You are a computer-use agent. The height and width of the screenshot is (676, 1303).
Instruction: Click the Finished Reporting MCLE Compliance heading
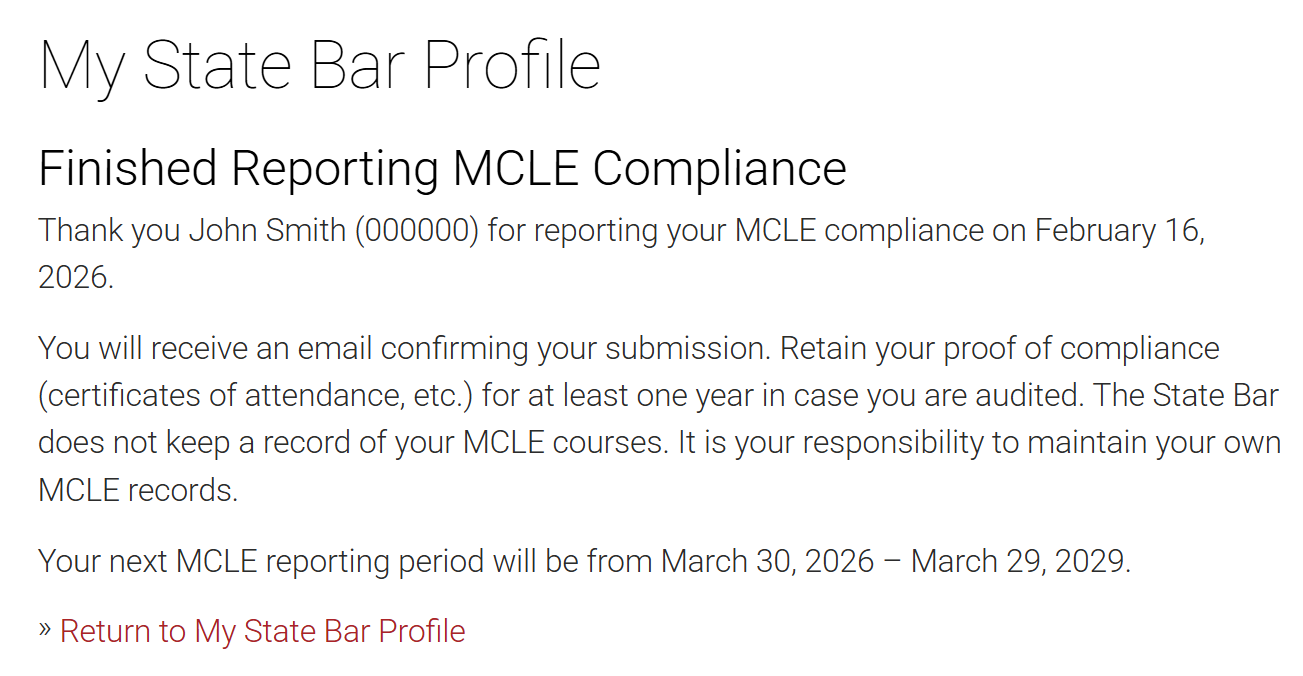[442, 168]
